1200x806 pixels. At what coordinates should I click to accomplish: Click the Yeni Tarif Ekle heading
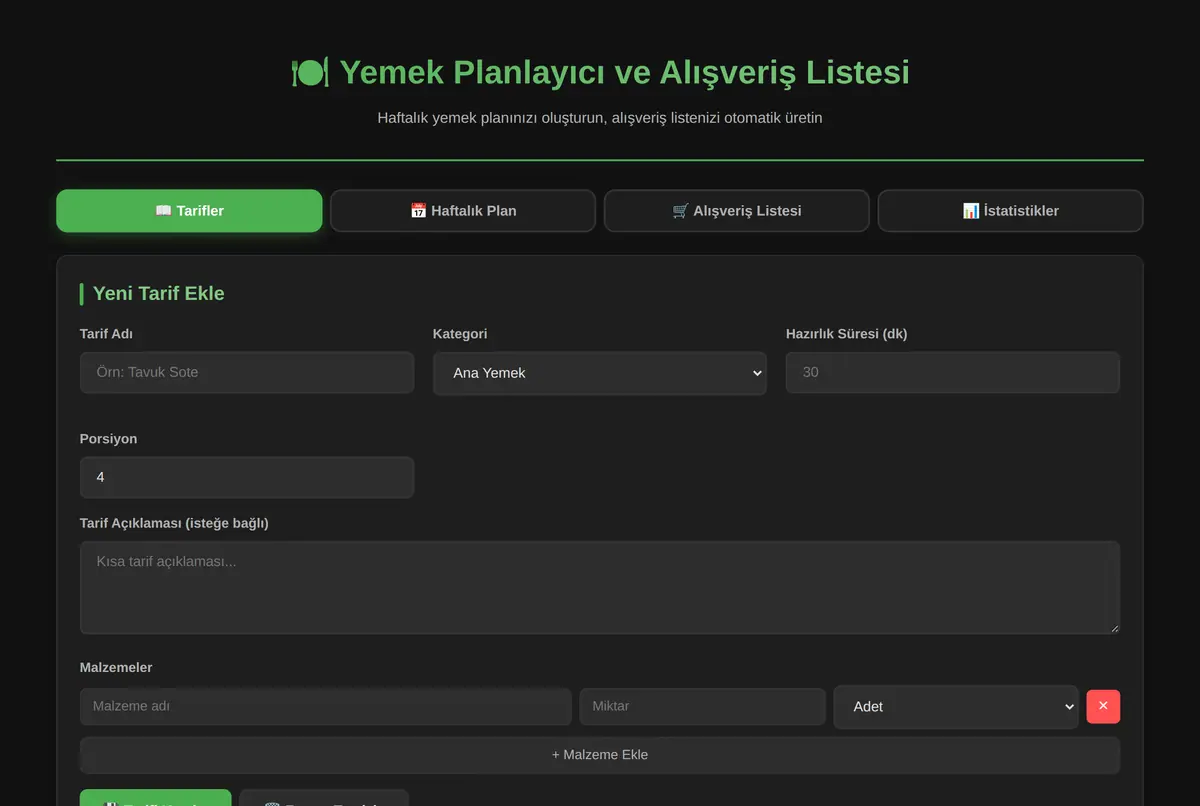(x=159, y=294)
